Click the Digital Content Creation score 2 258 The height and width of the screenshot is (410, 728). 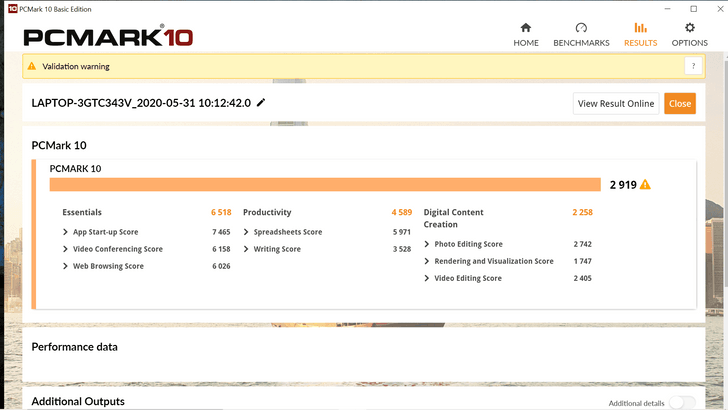tap(582, 212)
